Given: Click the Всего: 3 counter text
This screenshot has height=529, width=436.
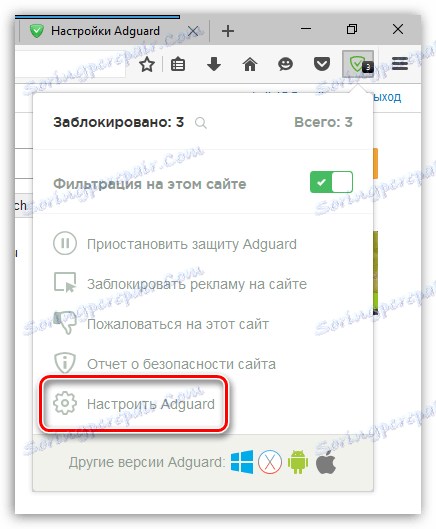Looking at the screenshot, I should (323, 122).
